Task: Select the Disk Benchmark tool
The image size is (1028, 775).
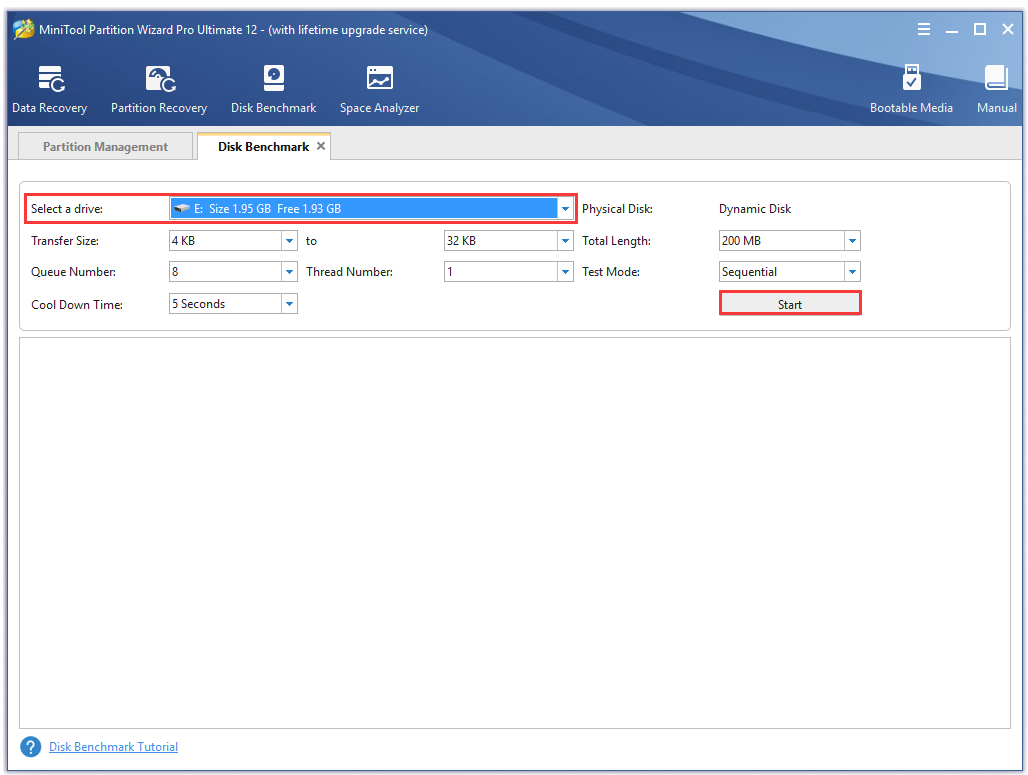Action: tap(273, 88)
